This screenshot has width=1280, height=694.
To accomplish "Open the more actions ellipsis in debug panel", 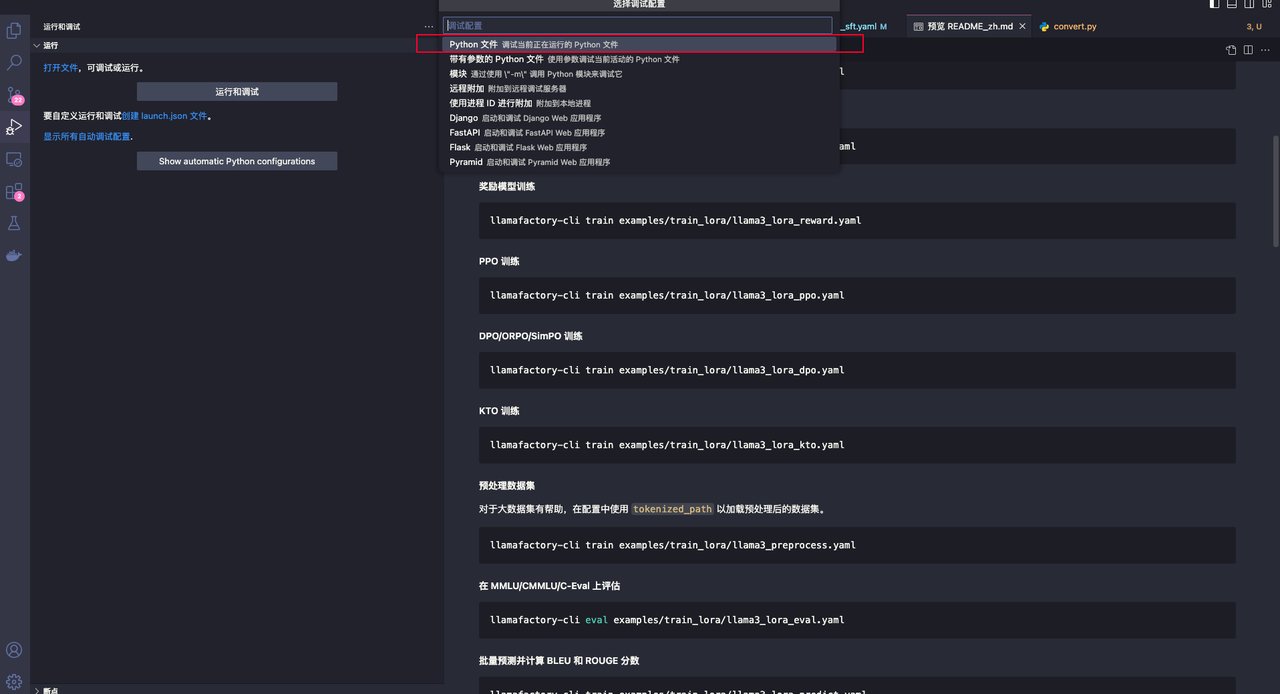I will pos(429,26).
